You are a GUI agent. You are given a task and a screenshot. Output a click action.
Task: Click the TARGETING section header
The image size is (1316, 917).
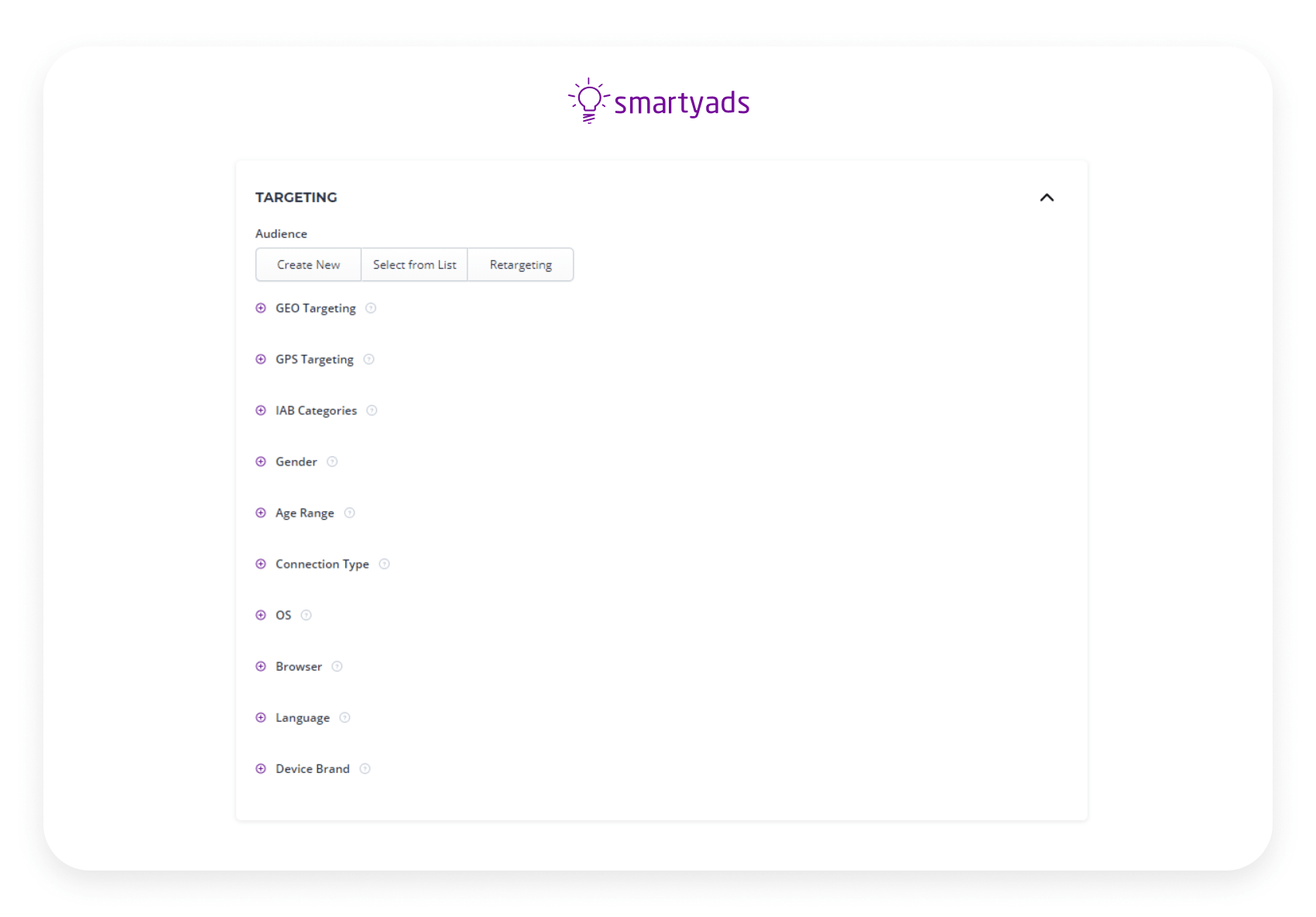point(296,197)
